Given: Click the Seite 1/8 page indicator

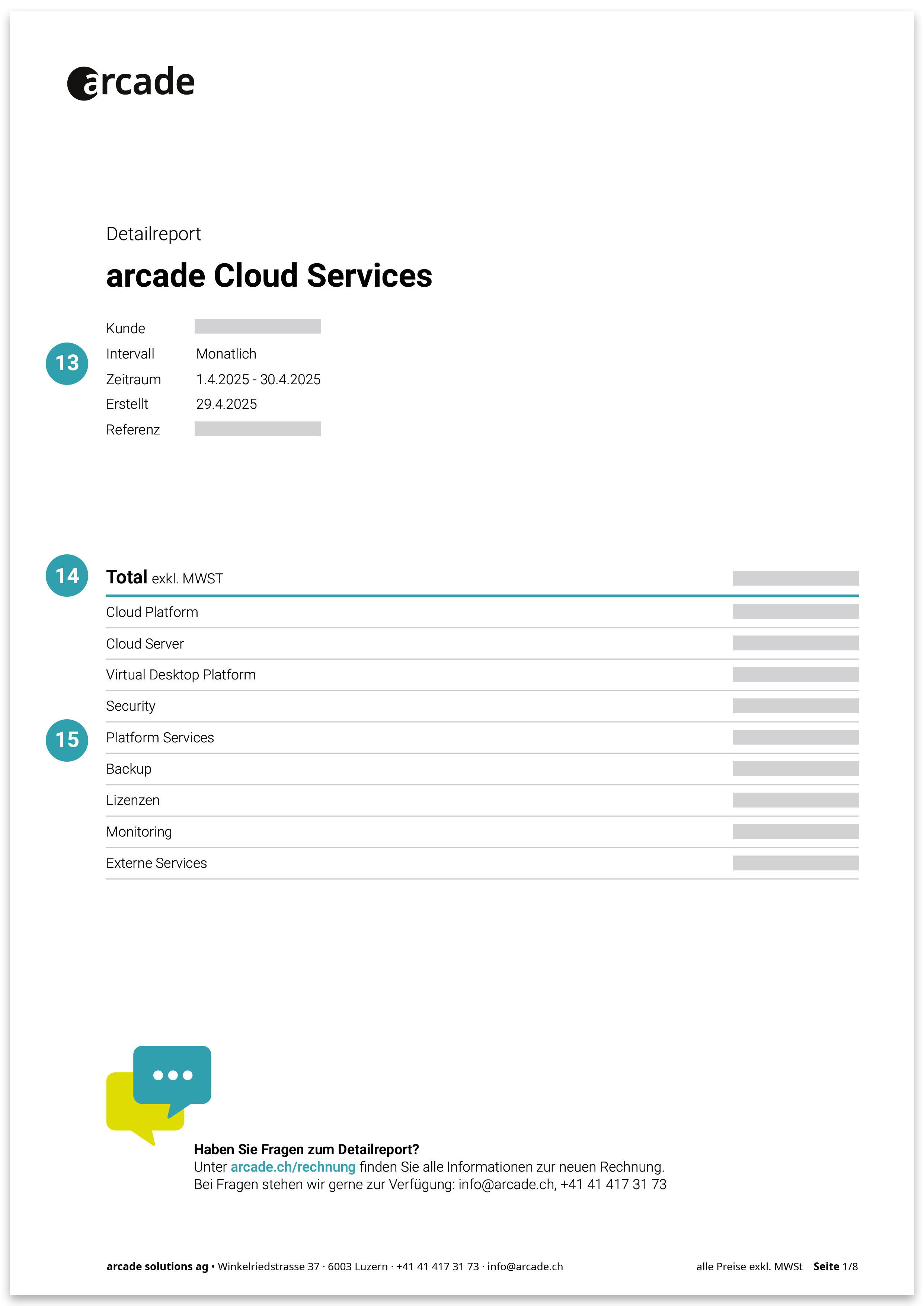Looking at the screenshot, I should 835,1266.
